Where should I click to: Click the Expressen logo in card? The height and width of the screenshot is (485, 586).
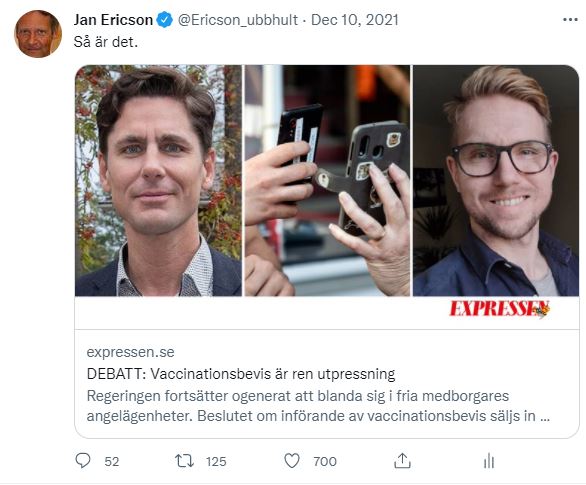[500, 309]
